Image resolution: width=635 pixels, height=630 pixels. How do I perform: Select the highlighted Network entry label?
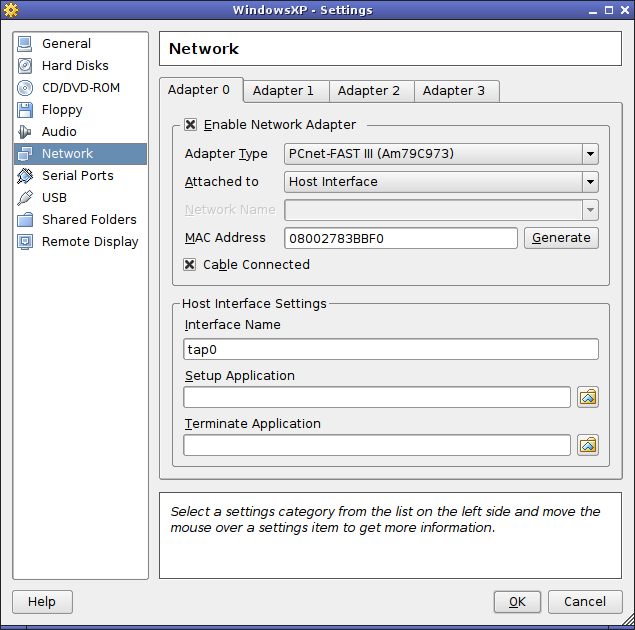click(68, 154)
